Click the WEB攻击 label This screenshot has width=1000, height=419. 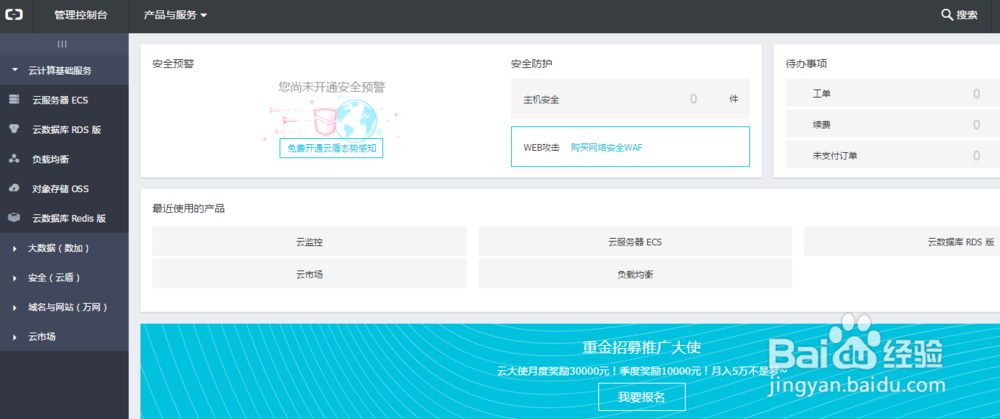pos(541,147)
